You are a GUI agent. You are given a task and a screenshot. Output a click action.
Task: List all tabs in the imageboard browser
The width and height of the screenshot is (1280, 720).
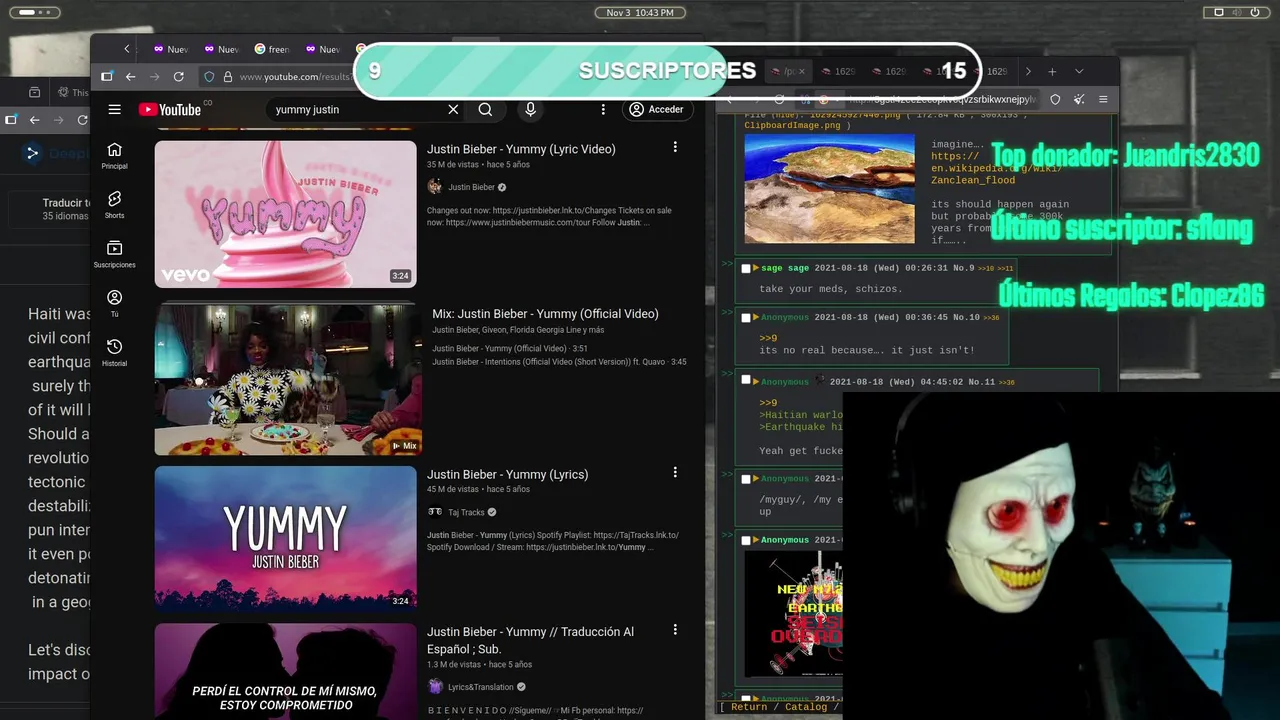1079,72
